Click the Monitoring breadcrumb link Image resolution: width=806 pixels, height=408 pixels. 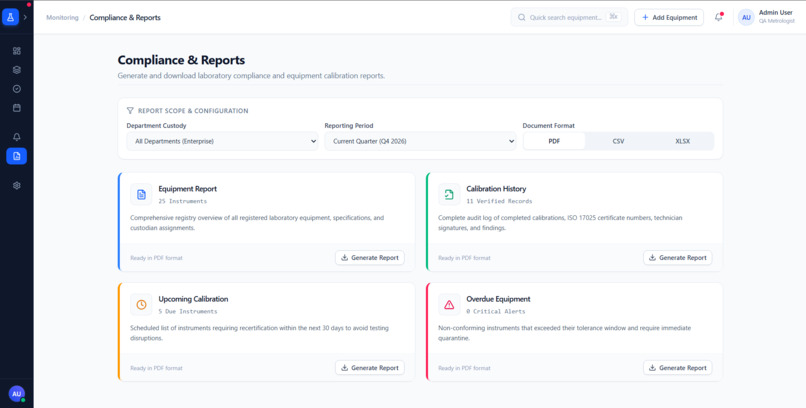tap(62, 17)
